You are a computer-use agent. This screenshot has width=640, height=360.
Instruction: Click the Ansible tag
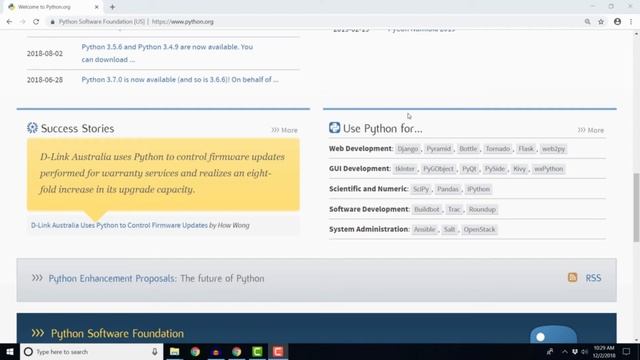pos(424,230)
